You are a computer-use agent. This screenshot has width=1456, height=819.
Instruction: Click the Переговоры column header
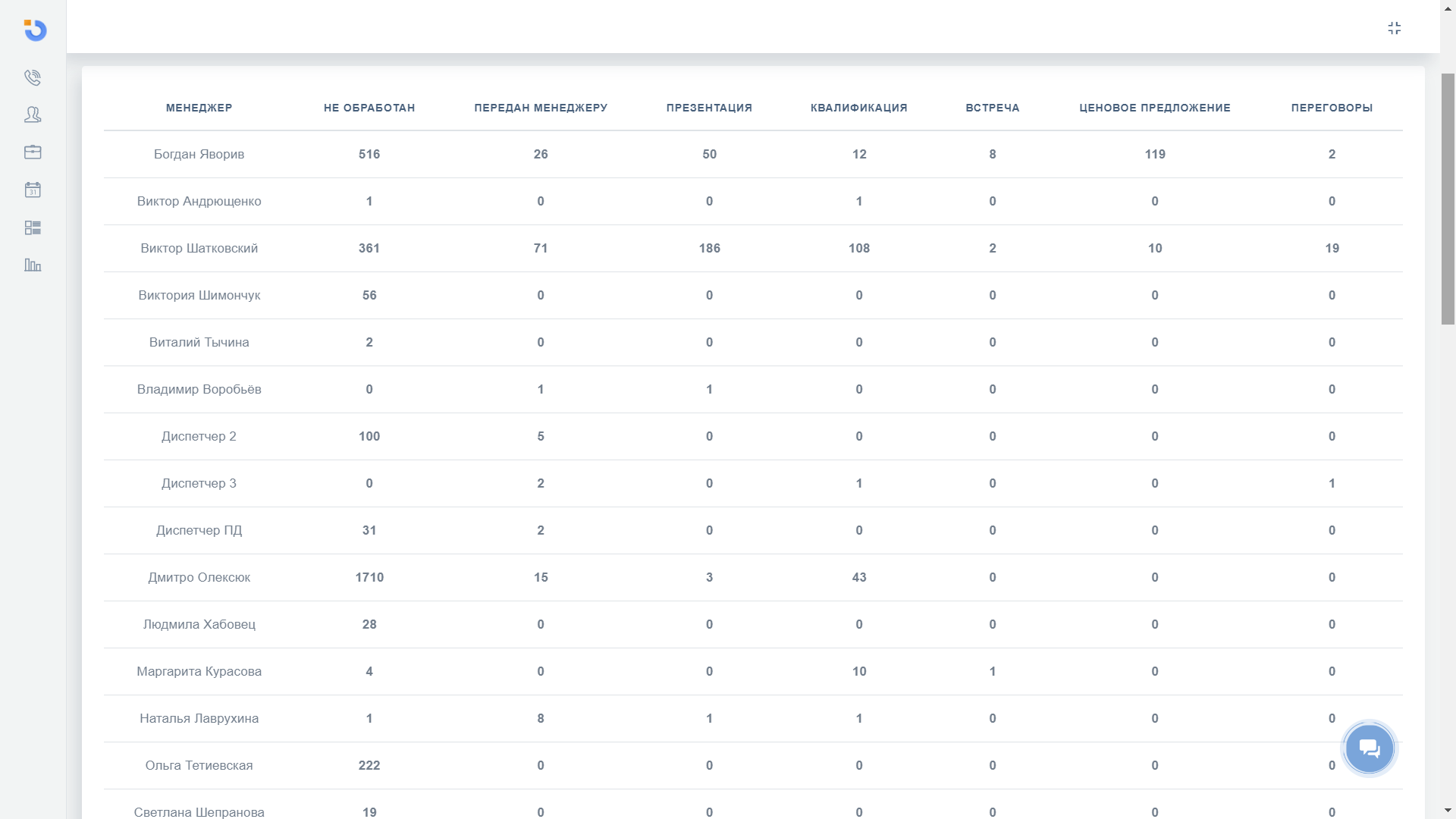1332,108
